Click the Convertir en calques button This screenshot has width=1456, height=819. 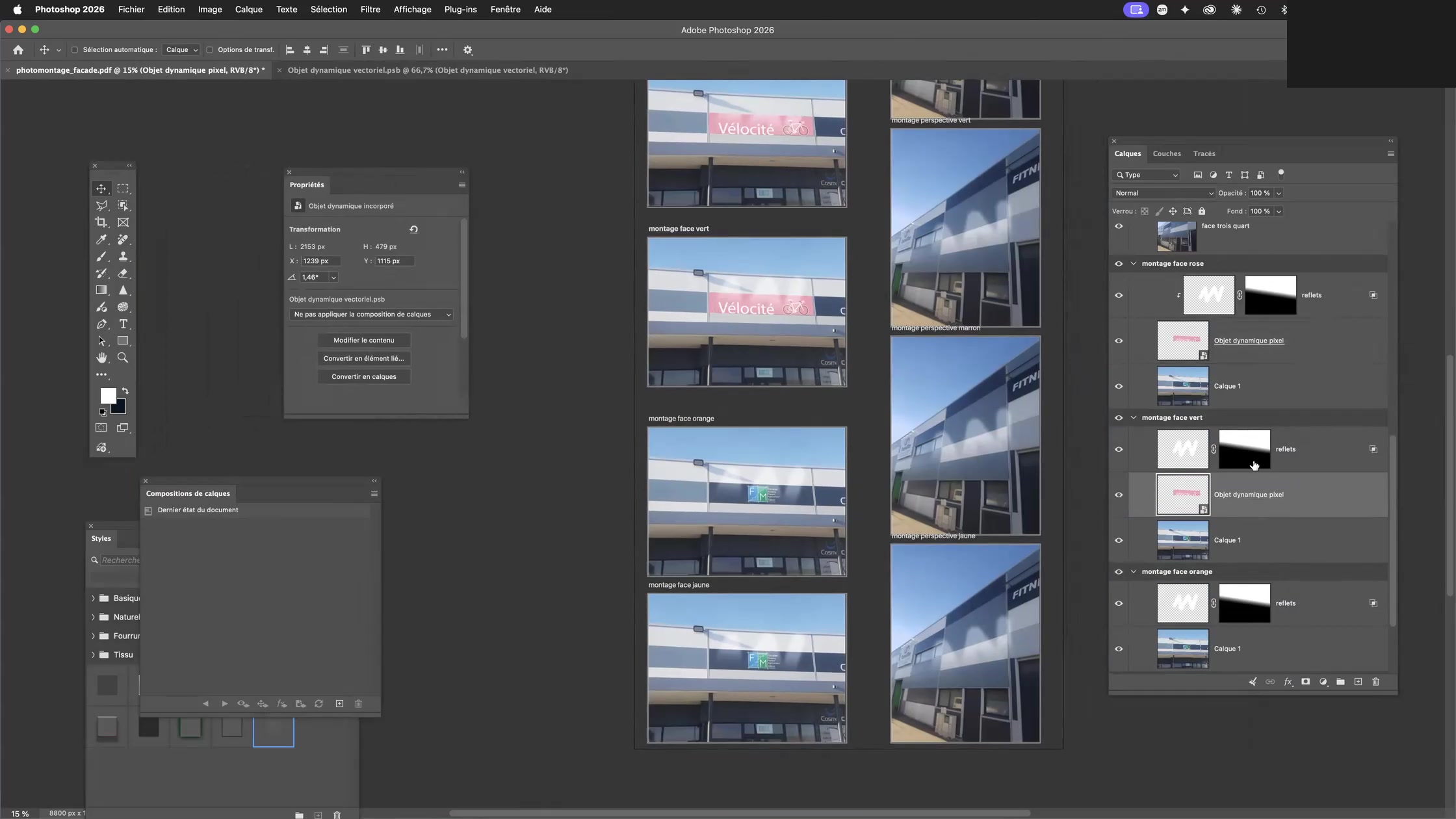(x=364, y=377)
